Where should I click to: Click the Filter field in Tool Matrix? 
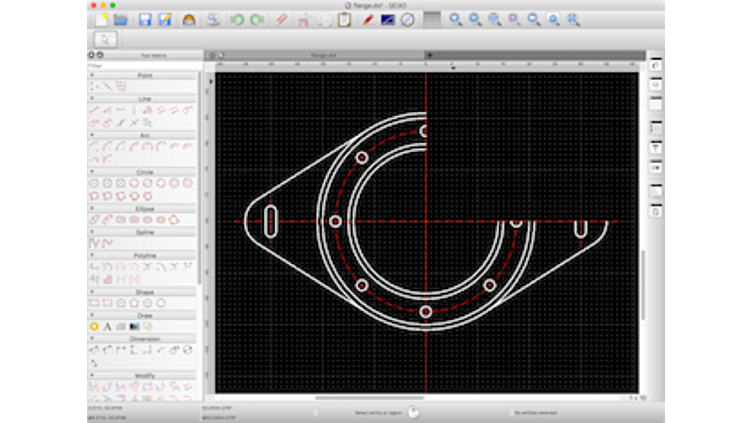145,66
